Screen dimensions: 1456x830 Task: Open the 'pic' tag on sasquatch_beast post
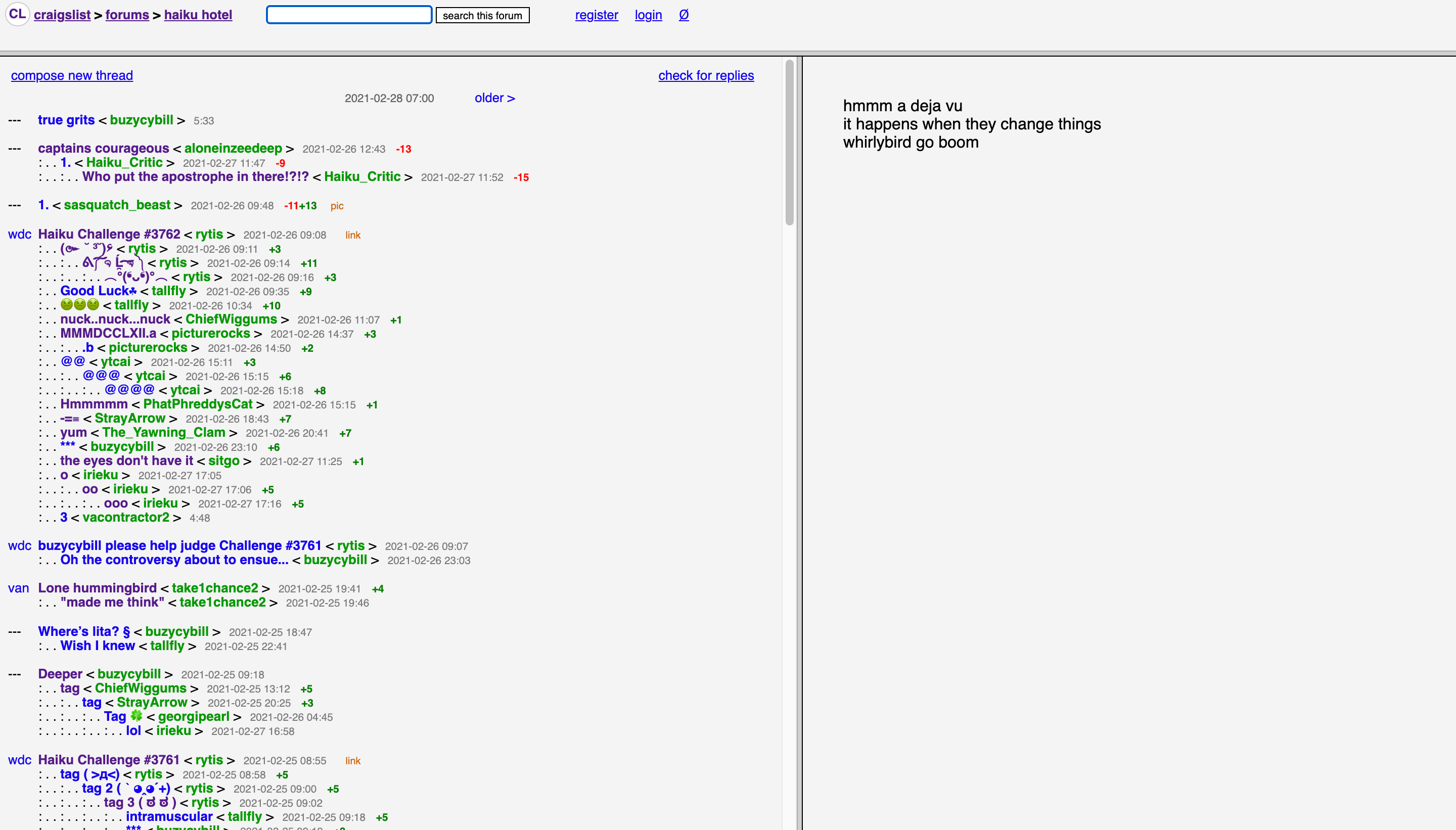pos(337,206)
